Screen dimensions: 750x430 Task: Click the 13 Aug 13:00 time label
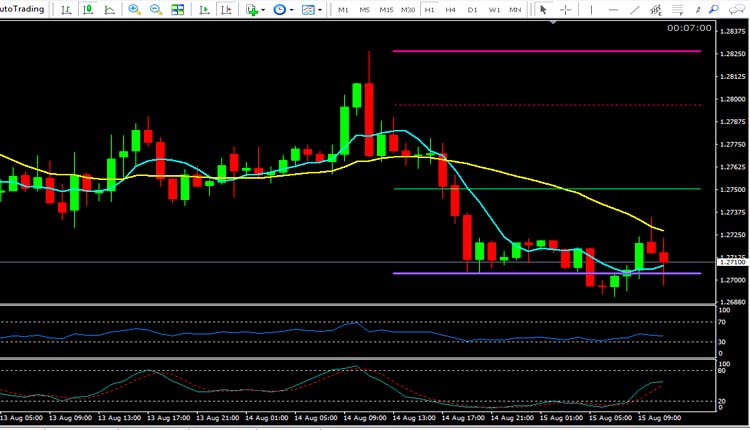(x=120, y=418)
